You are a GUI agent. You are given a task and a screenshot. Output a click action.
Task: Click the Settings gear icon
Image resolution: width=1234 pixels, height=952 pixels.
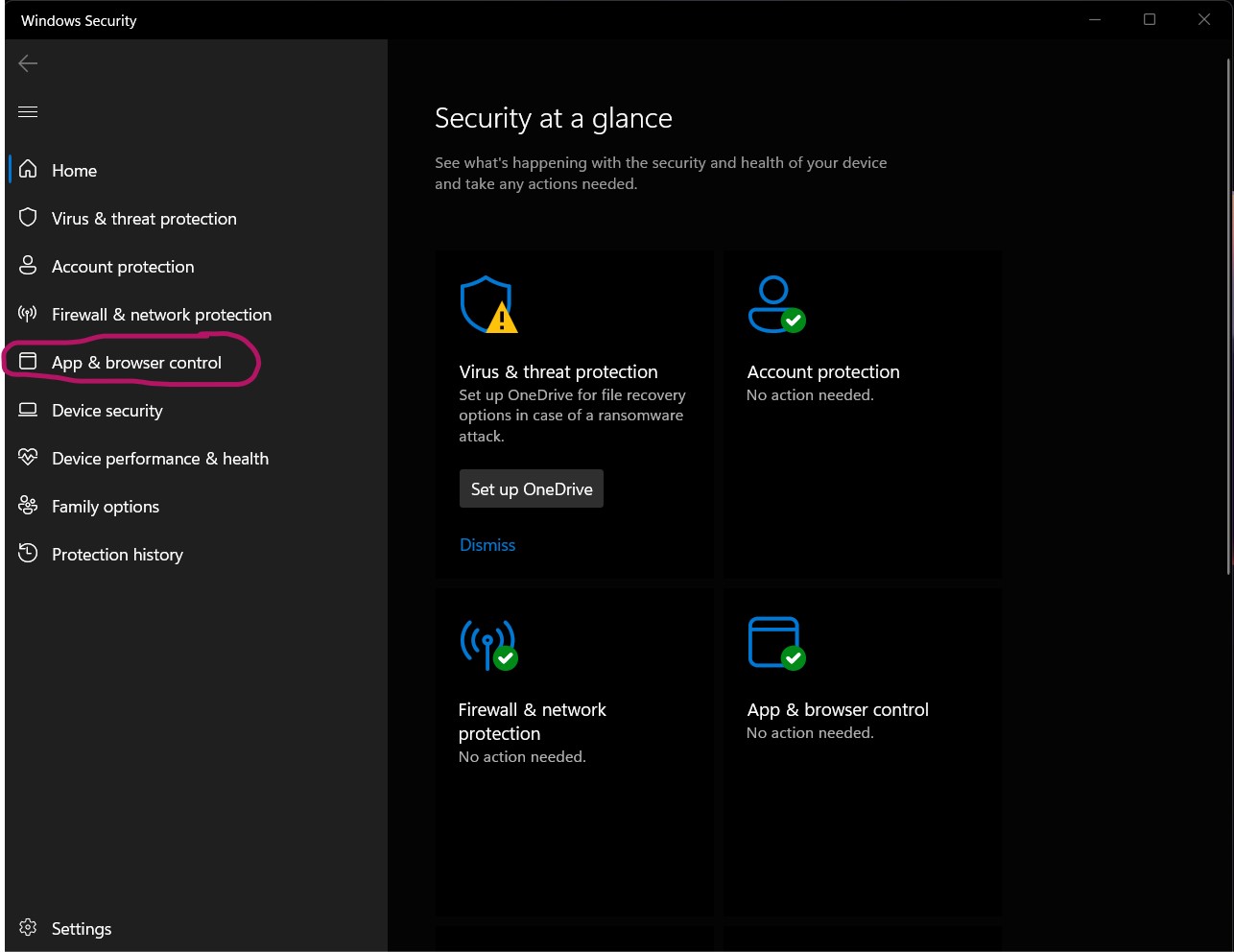coord(29,928)
